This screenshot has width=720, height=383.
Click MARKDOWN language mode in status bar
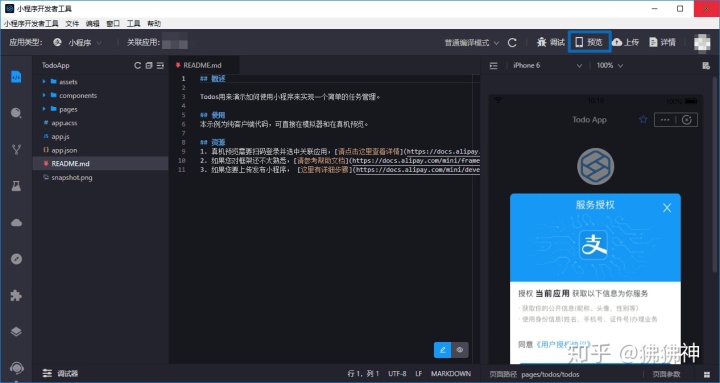pyautogui.click(x=451, y=374)
